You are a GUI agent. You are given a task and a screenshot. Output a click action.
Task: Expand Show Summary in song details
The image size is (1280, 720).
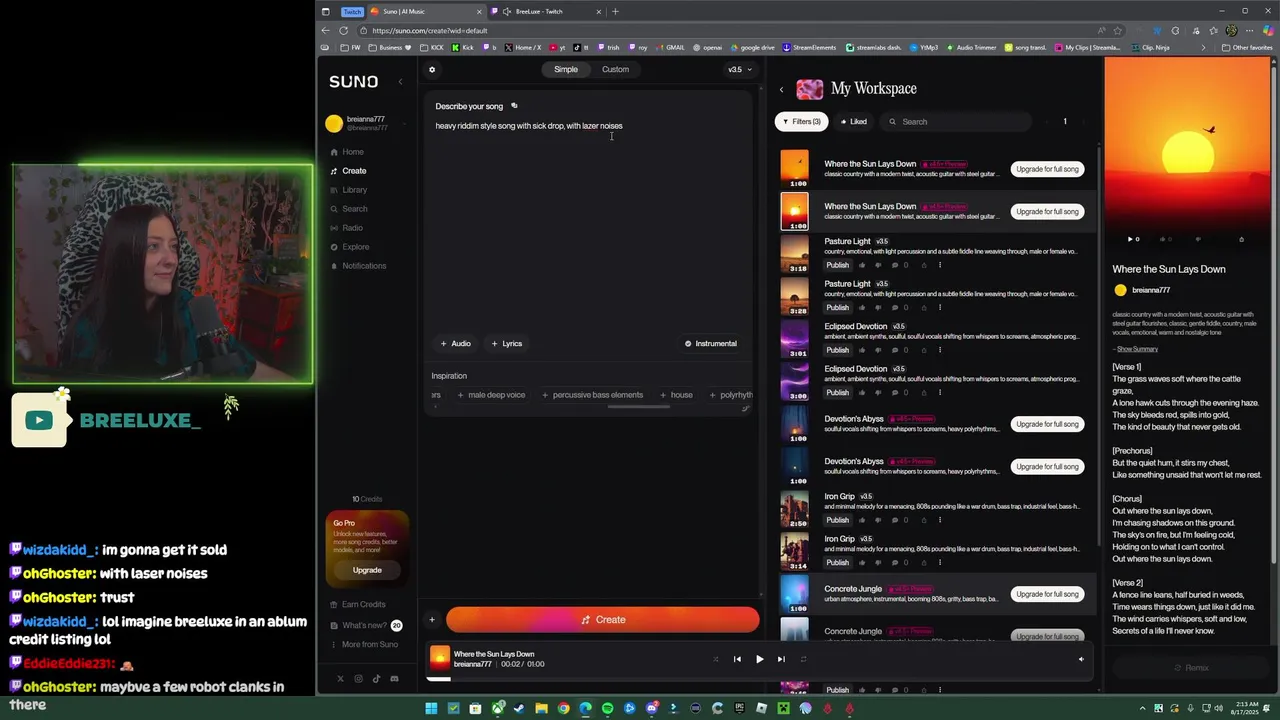pos(1137,349)
